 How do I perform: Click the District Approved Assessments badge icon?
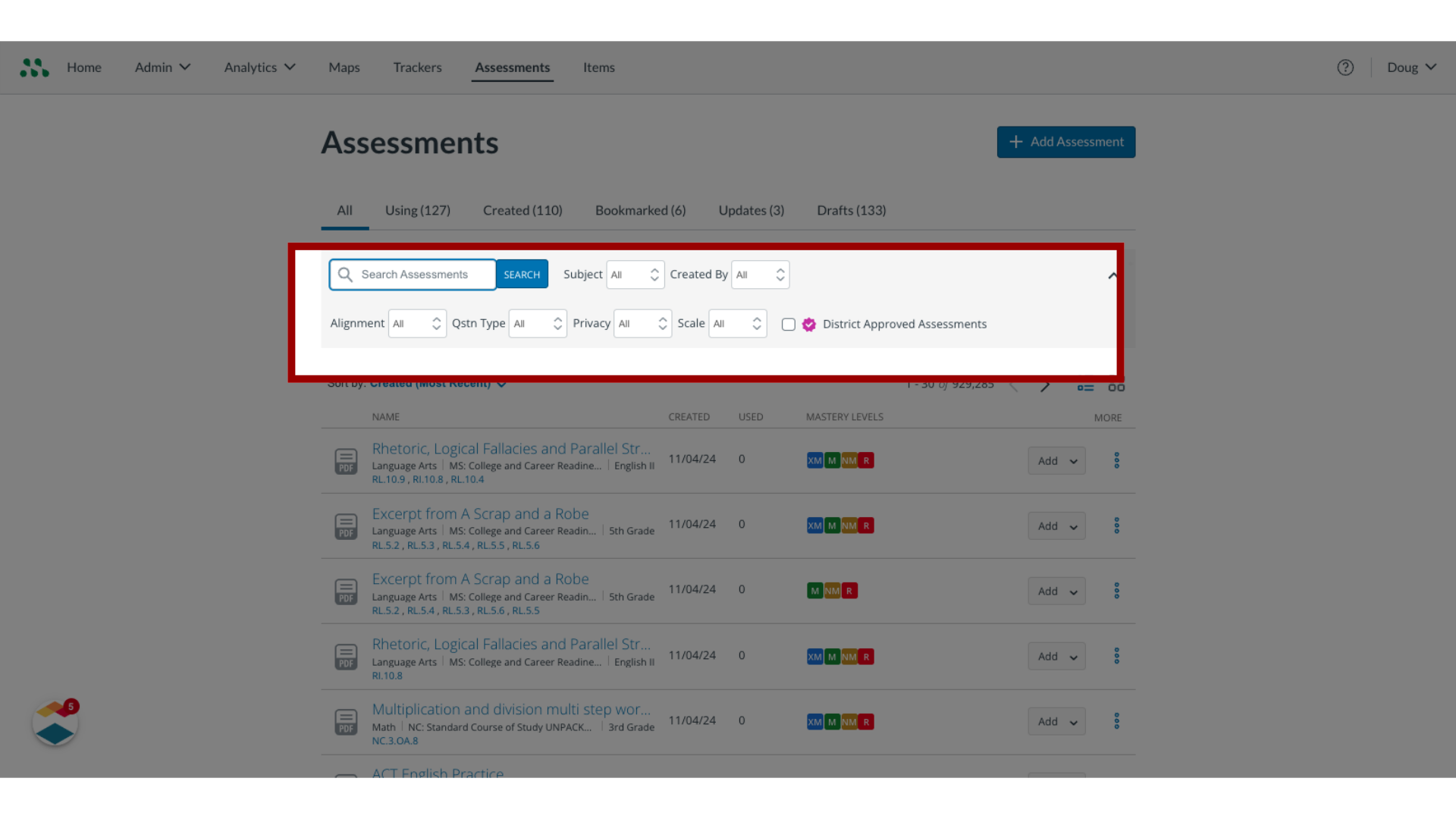point(809,324)
